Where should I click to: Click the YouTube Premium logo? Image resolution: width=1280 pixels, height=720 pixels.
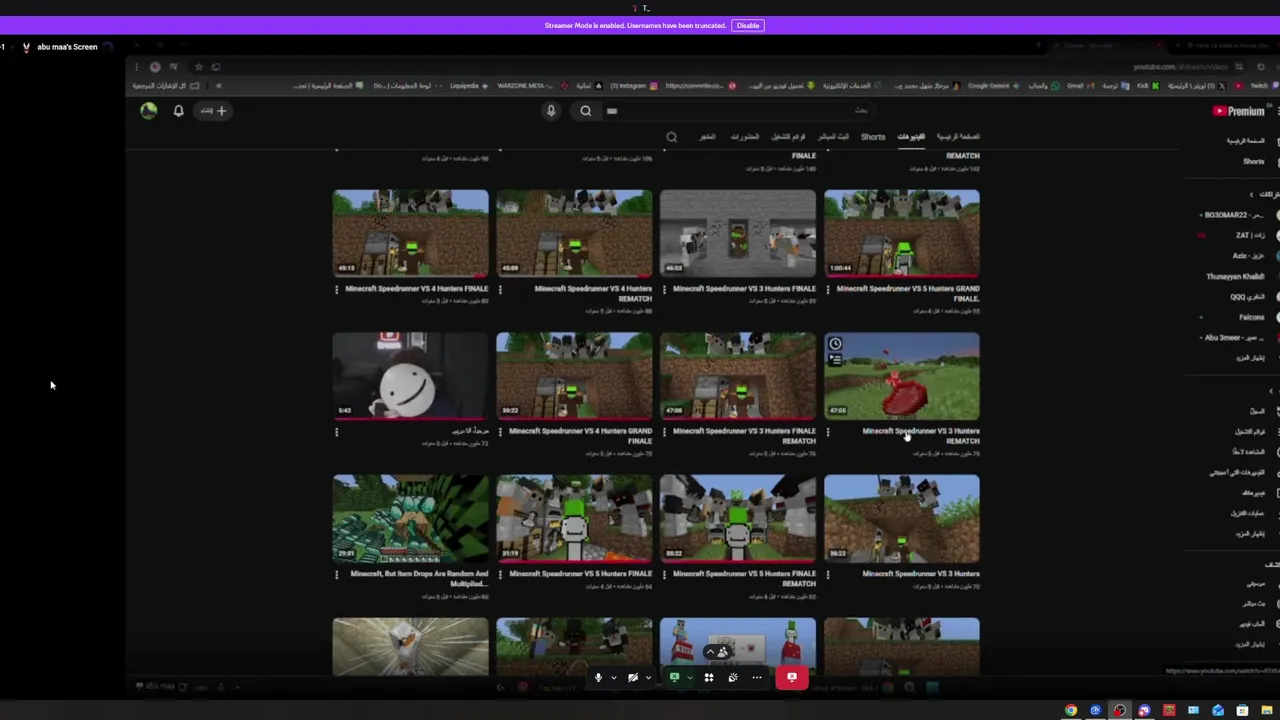[1239, 111]
